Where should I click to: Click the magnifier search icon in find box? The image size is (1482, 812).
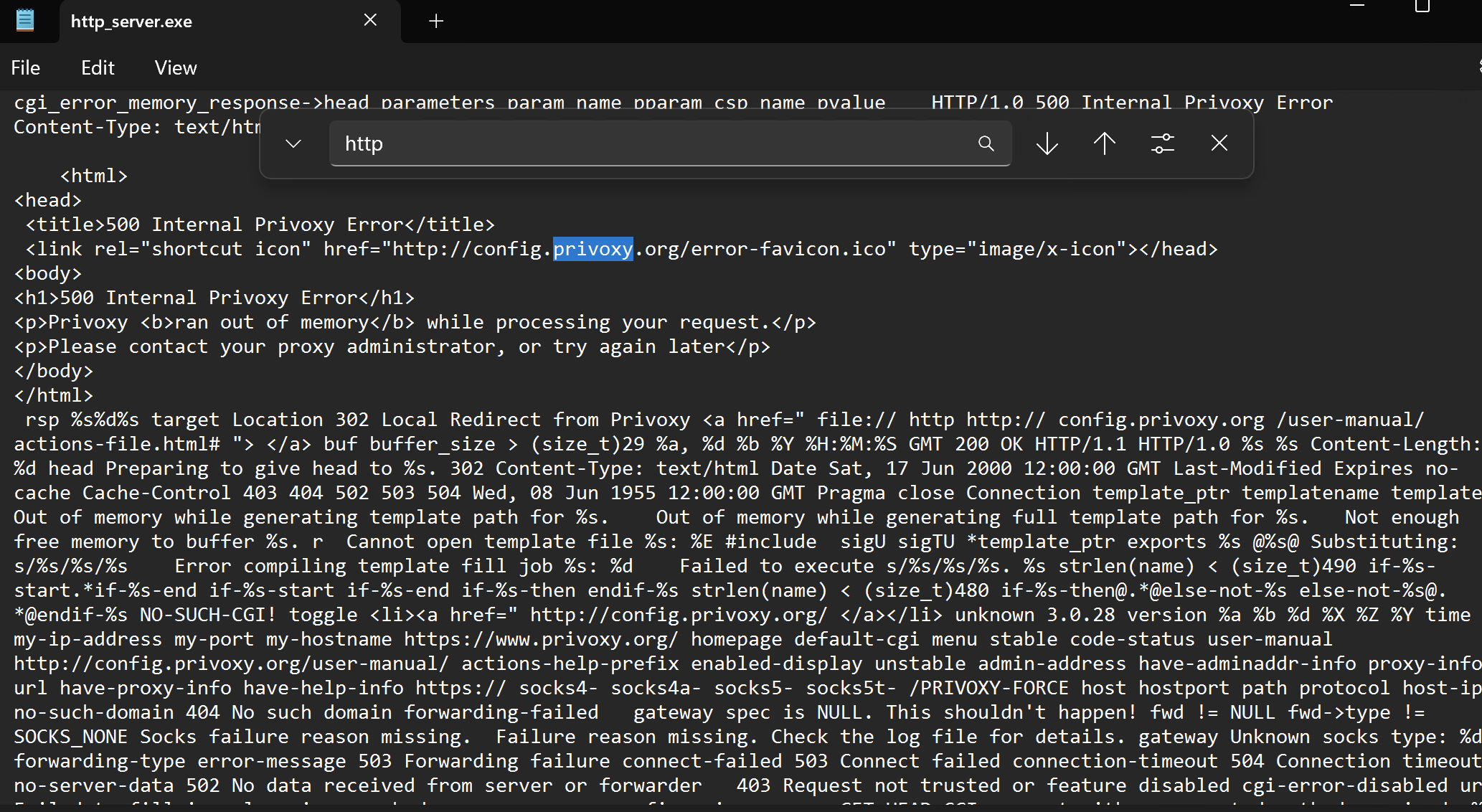[986, 143]
